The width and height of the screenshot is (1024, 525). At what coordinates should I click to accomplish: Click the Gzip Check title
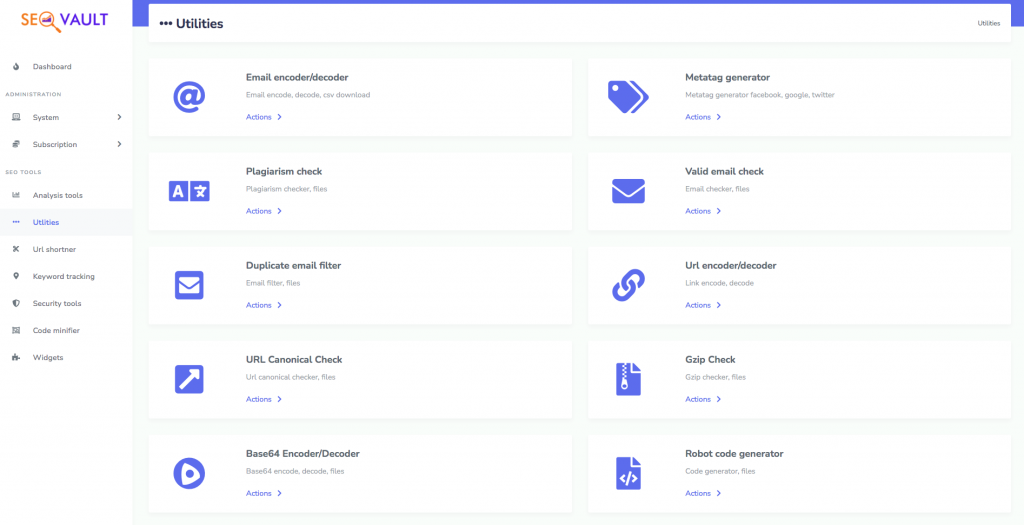pyautogui.click(x=711, y=360)
